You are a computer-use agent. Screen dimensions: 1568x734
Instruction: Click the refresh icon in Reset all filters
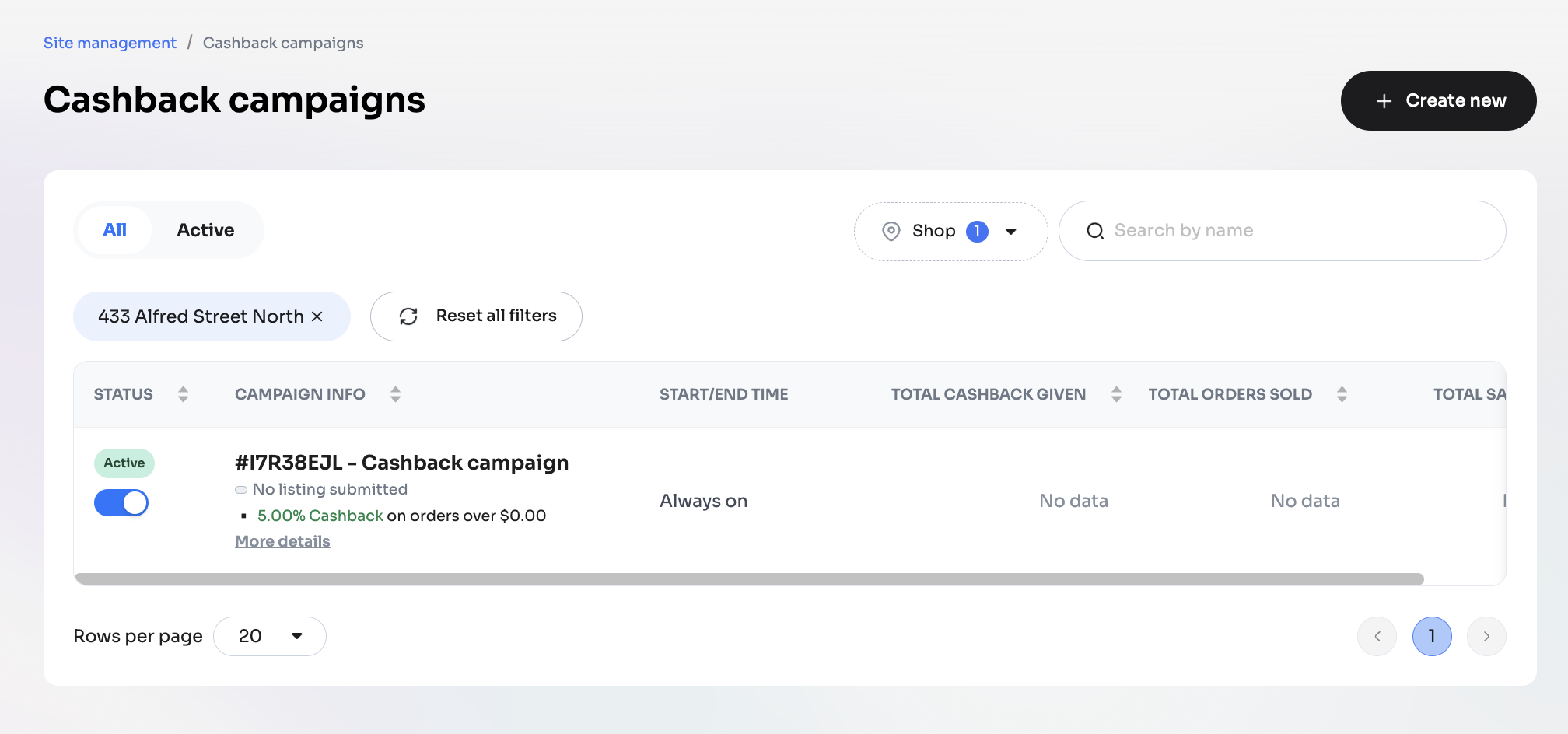pos(408,316)
